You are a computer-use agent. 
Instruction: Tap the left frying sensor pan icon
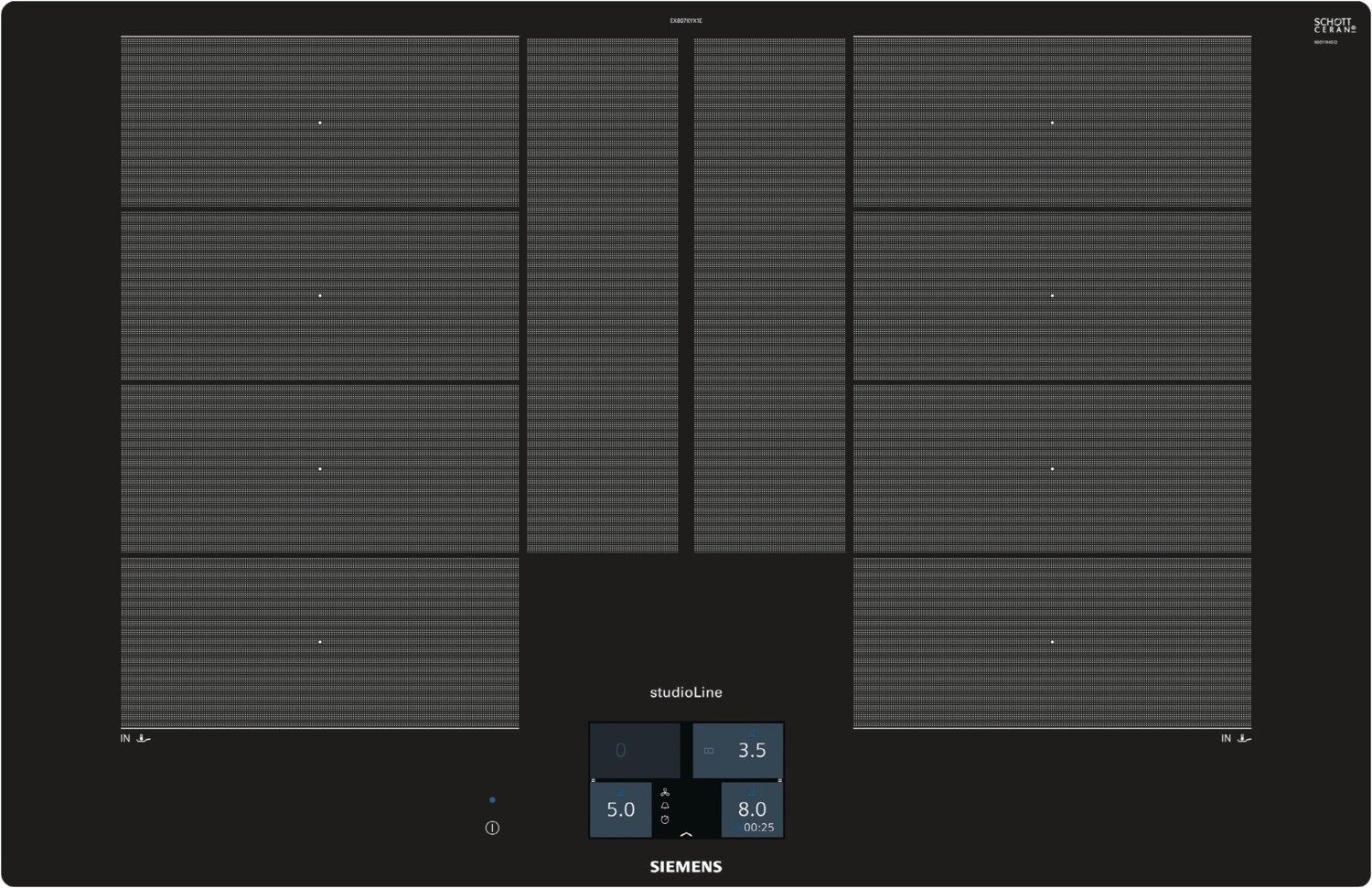point(144,738)
